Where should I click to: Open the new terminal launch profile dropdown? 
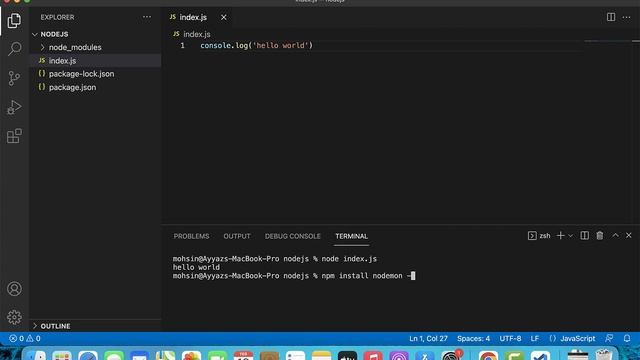click(x=571, y=236)
